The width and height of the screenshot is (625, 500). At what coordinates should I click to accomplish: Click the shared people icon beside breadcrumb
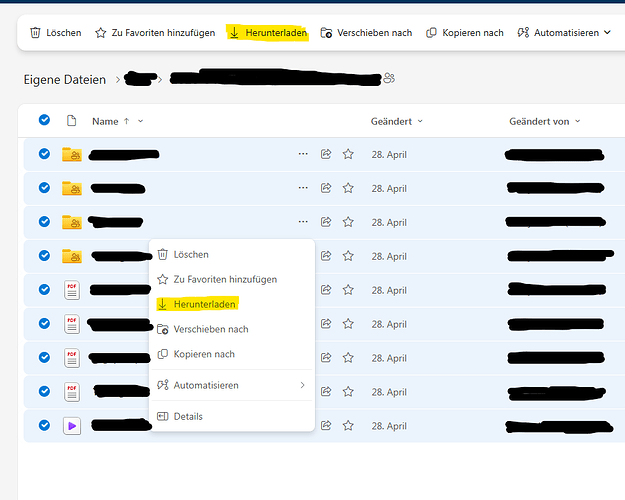[x=389, y=78]
